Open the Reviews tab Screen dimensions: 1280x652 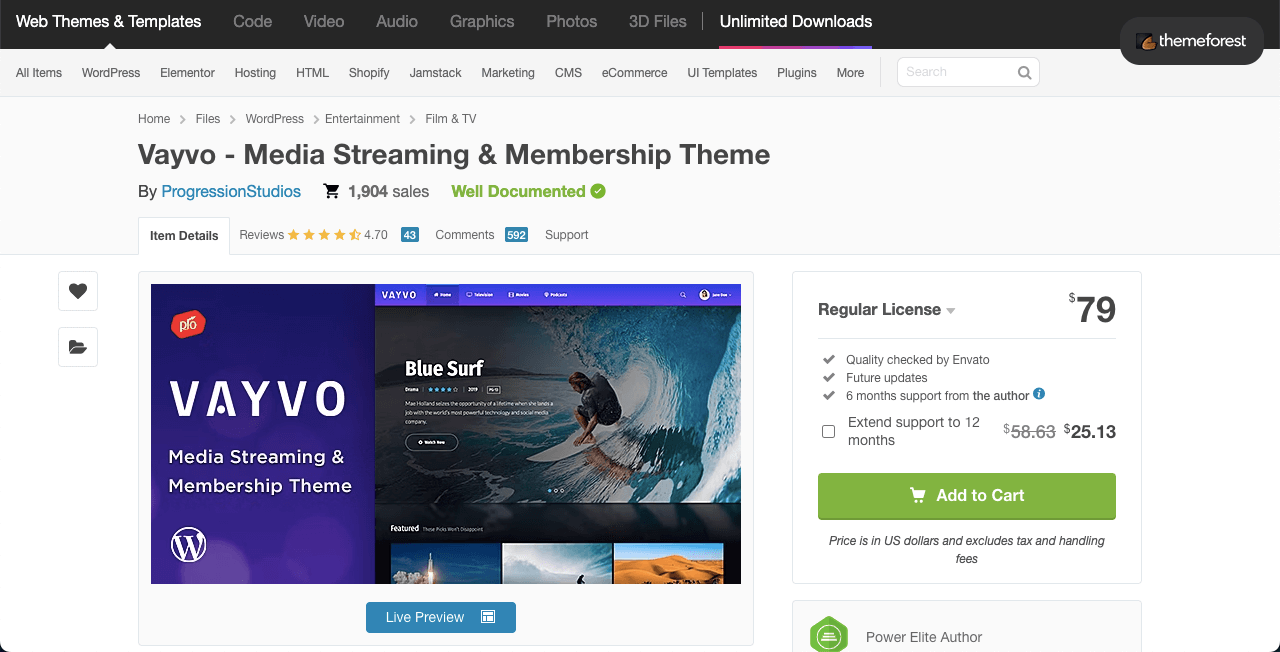pos(262,235)
